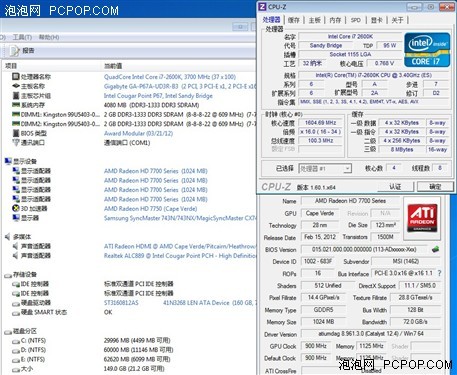
Task: Click the report page icon in toolbar
Action: (15, 51)
